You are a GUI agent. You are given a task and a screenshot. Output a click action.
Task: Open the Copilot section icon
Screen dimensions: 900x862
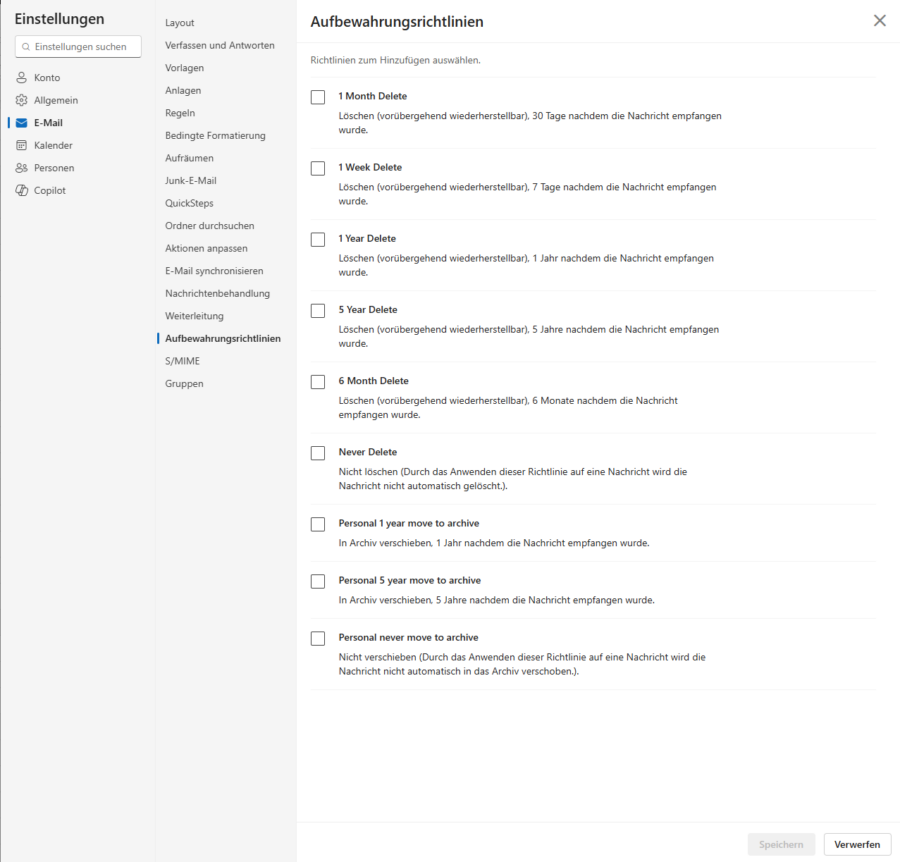[20, 189]
